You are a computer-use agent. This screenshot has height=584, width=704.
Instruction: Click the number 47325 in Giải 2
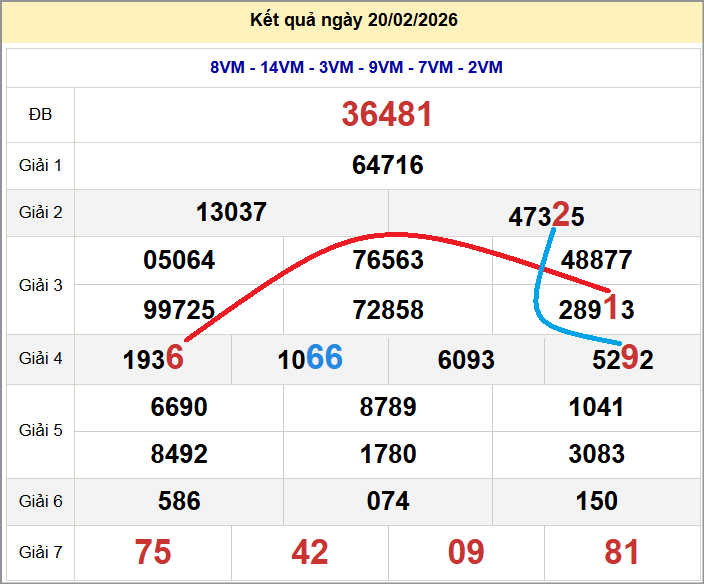pyautogui.click(x=546, y=215)
